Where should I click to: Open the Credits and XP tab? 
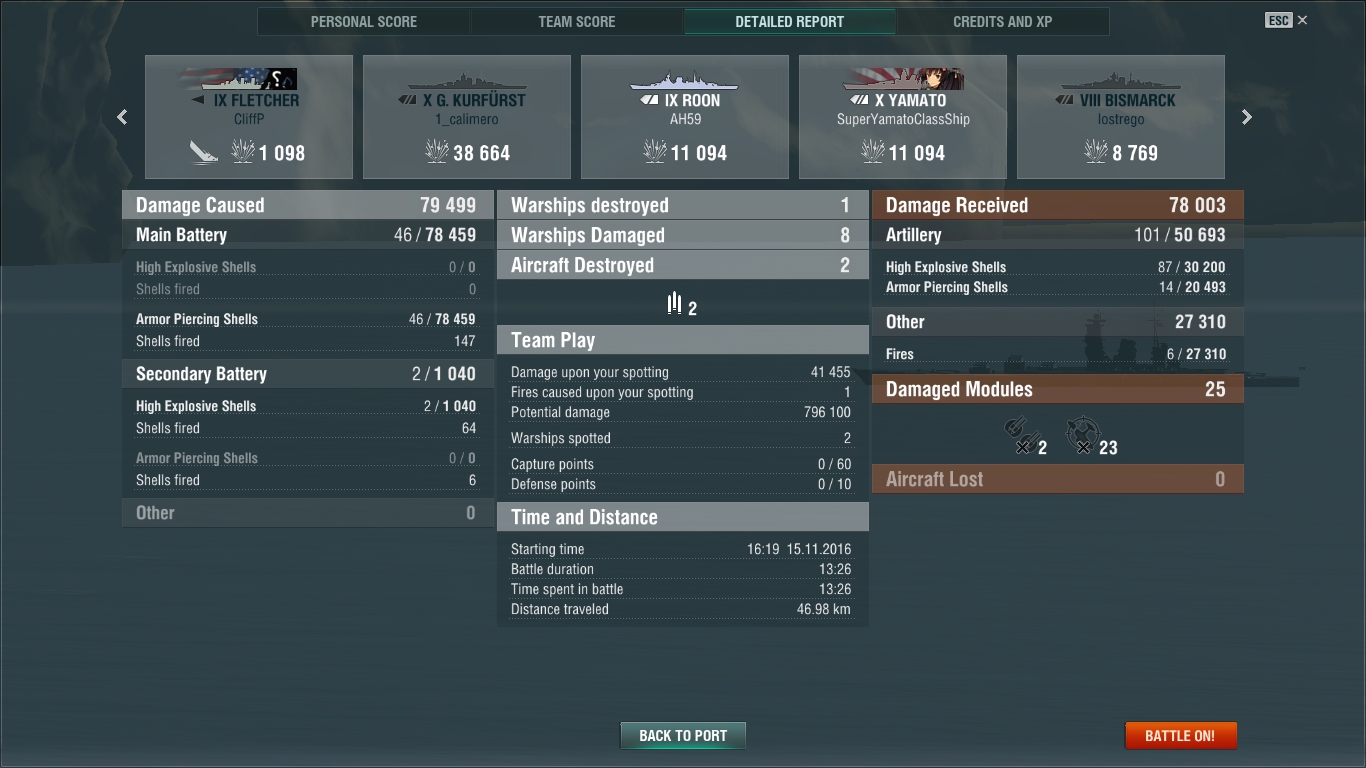click(x=1003, y=21)
